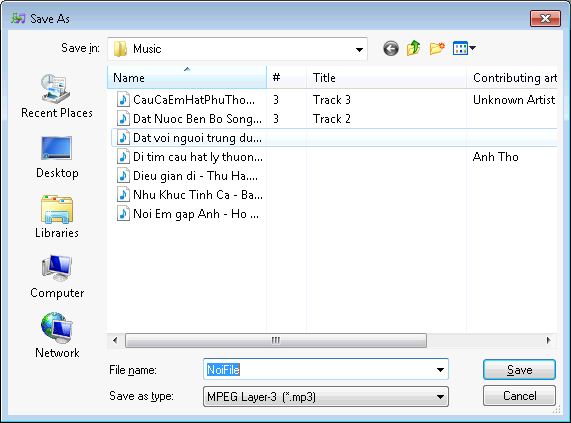Viewport: 571px width, 423px height.
Task: Go up one folder level icon
Action: pyautogui.click(x=414, y=48)
